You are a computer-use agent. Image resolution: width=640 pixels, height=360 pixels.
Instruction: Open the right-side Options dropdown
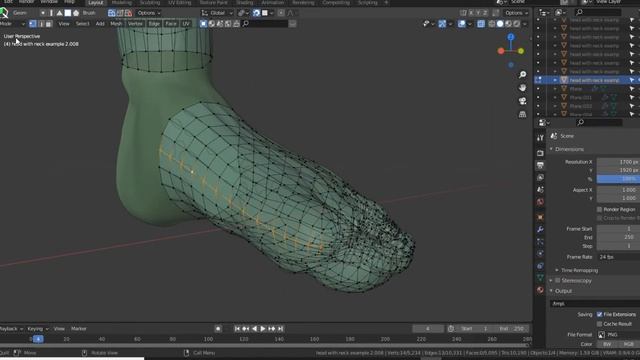coord(516,13)
